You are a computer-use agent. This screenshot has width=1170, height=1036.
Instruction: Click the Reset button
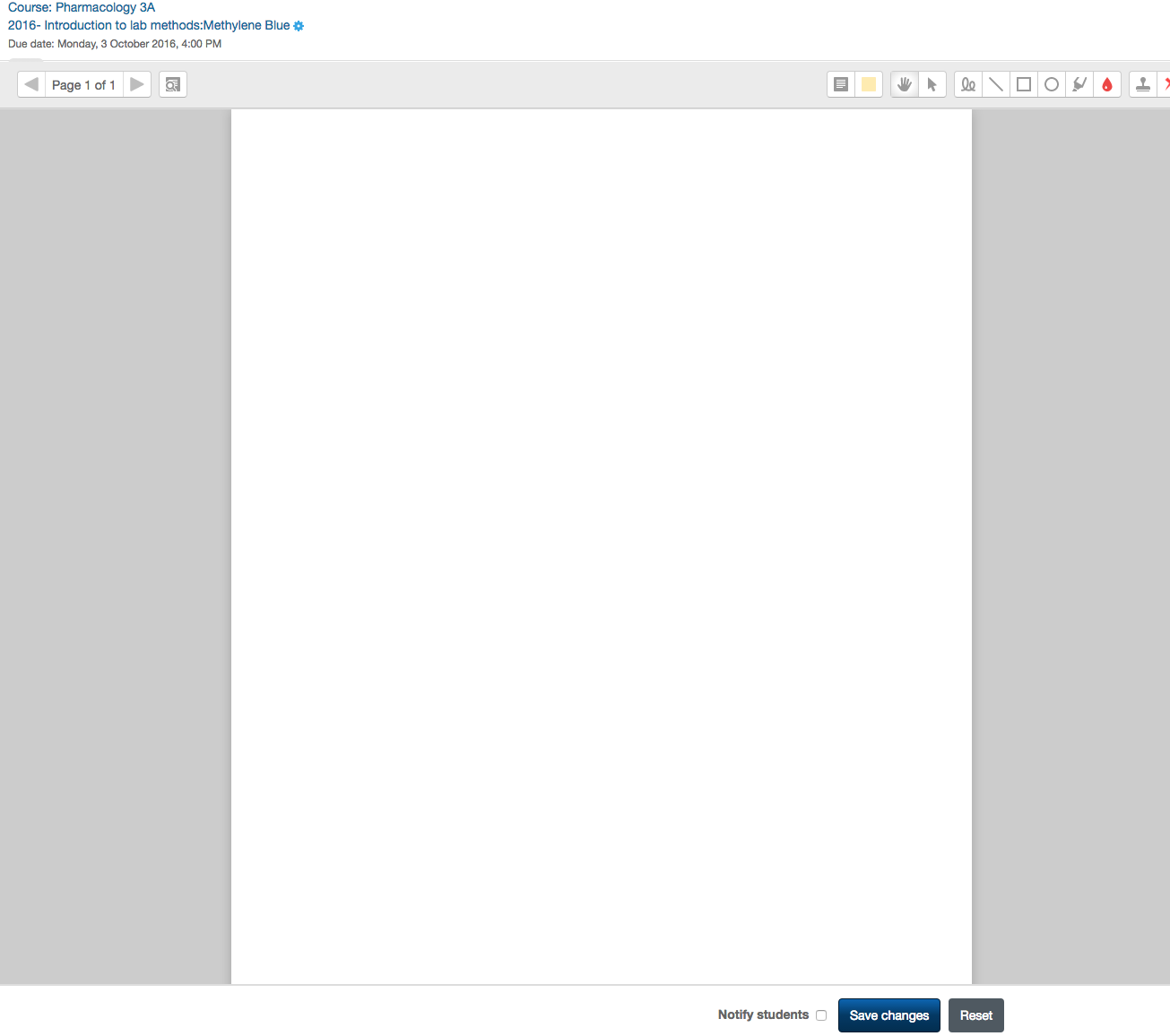point(976,1015)
